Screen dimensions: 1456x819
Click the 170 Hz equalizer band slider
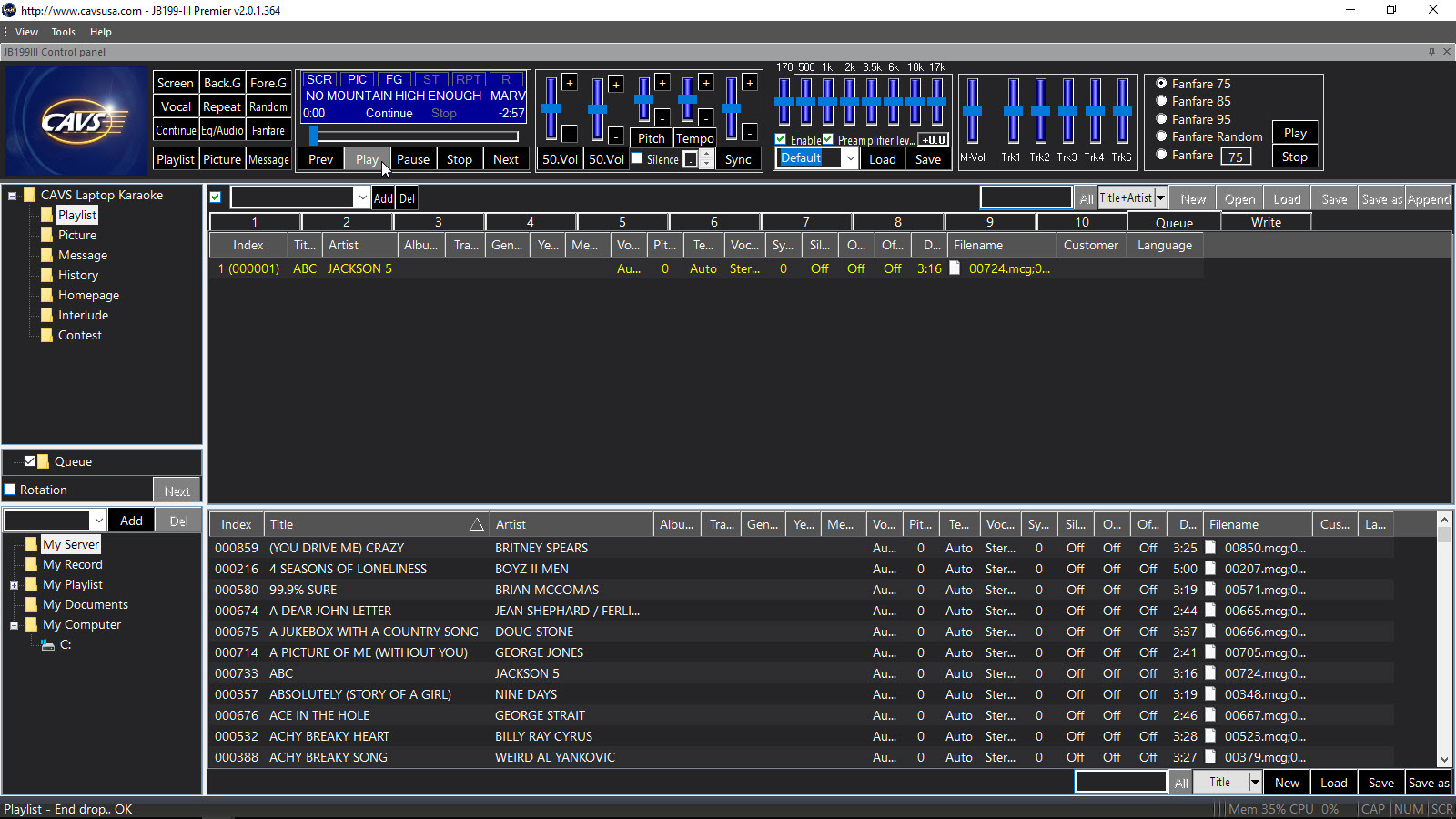click(x=784, y=102)
